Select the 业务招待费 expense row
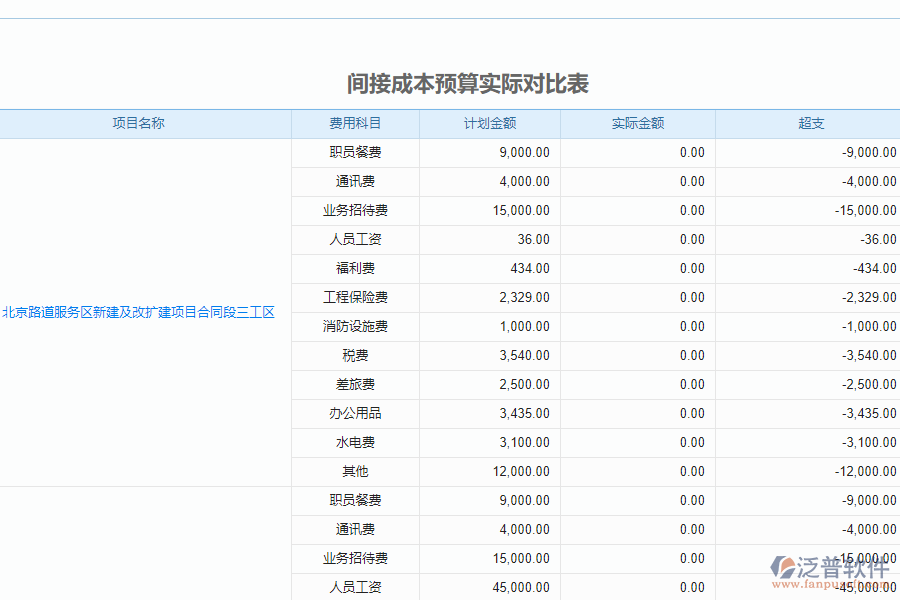 tap(354, 210)
